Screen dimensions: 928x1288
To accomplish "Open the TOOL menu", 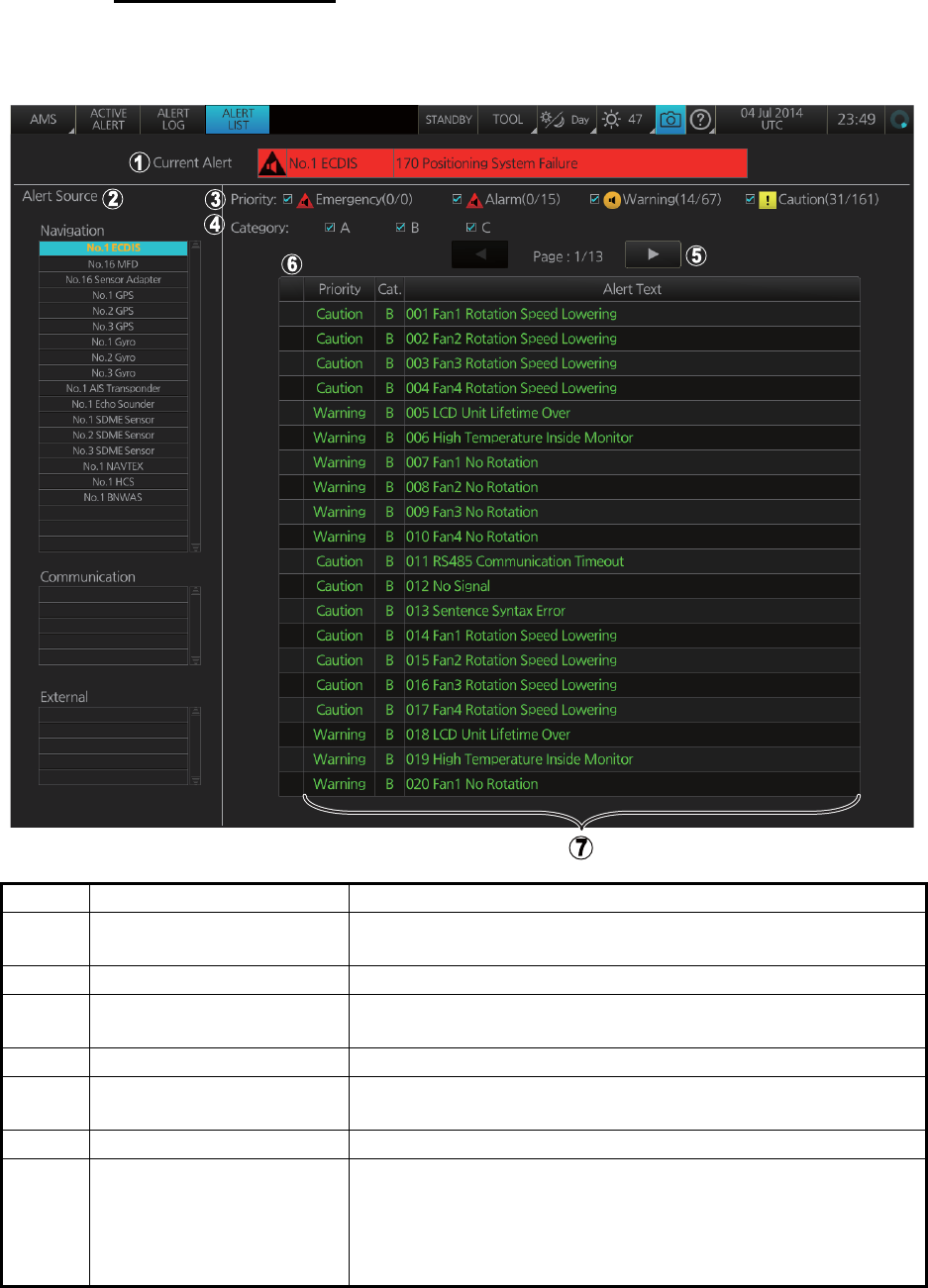I will point(508,119).
